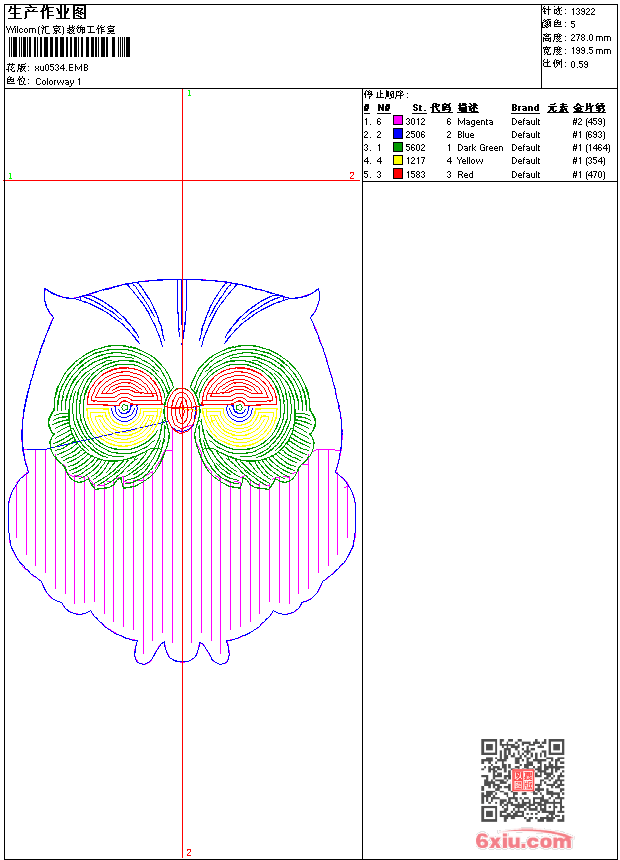The image size is (620, 860).
Task: Click the owl embroidery design preview
Action: click(x=182, y=472)
